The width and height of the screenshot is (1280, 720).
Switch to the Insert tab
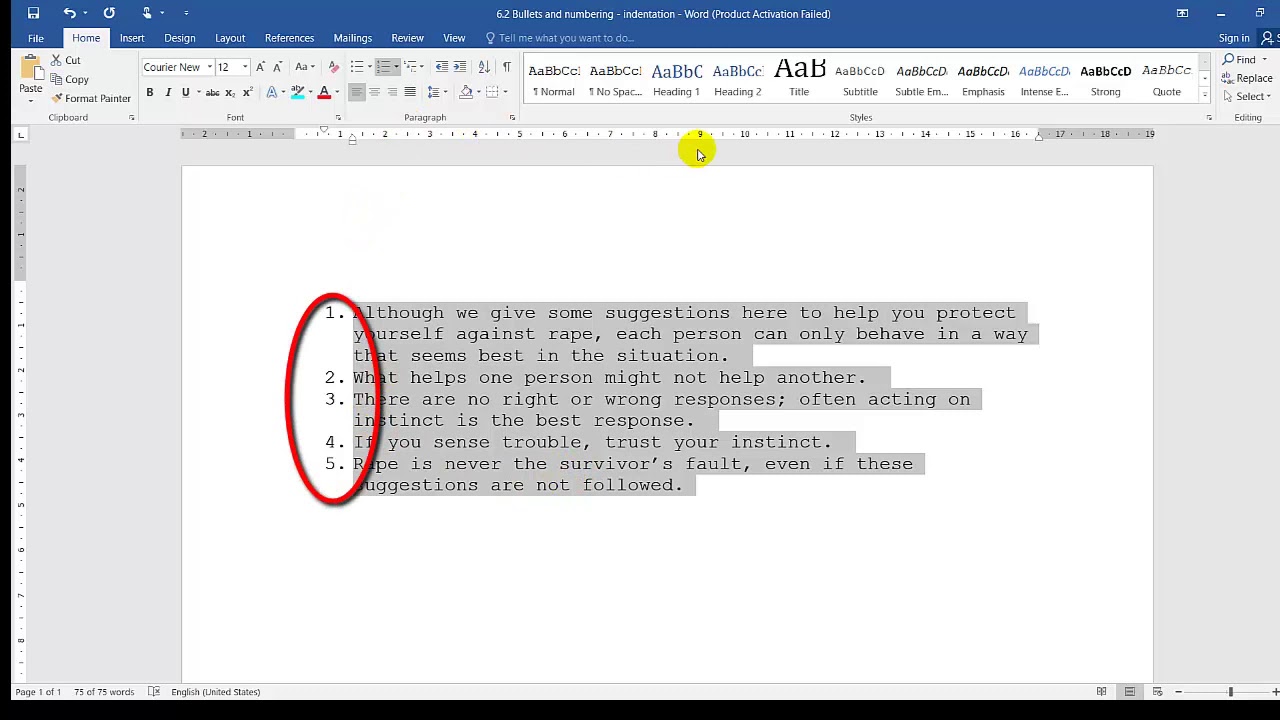pos(132,38)
